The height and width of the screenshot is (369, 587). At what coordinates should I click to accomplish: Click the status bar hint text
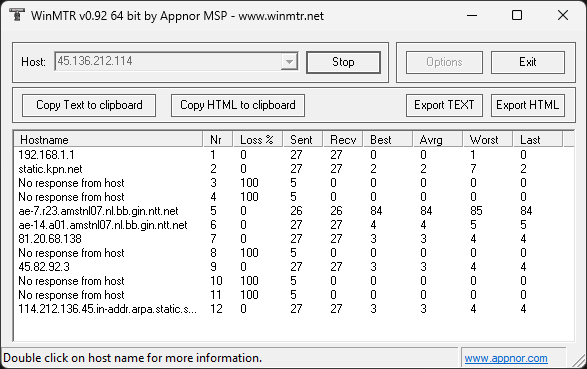(x=133, y=358)
